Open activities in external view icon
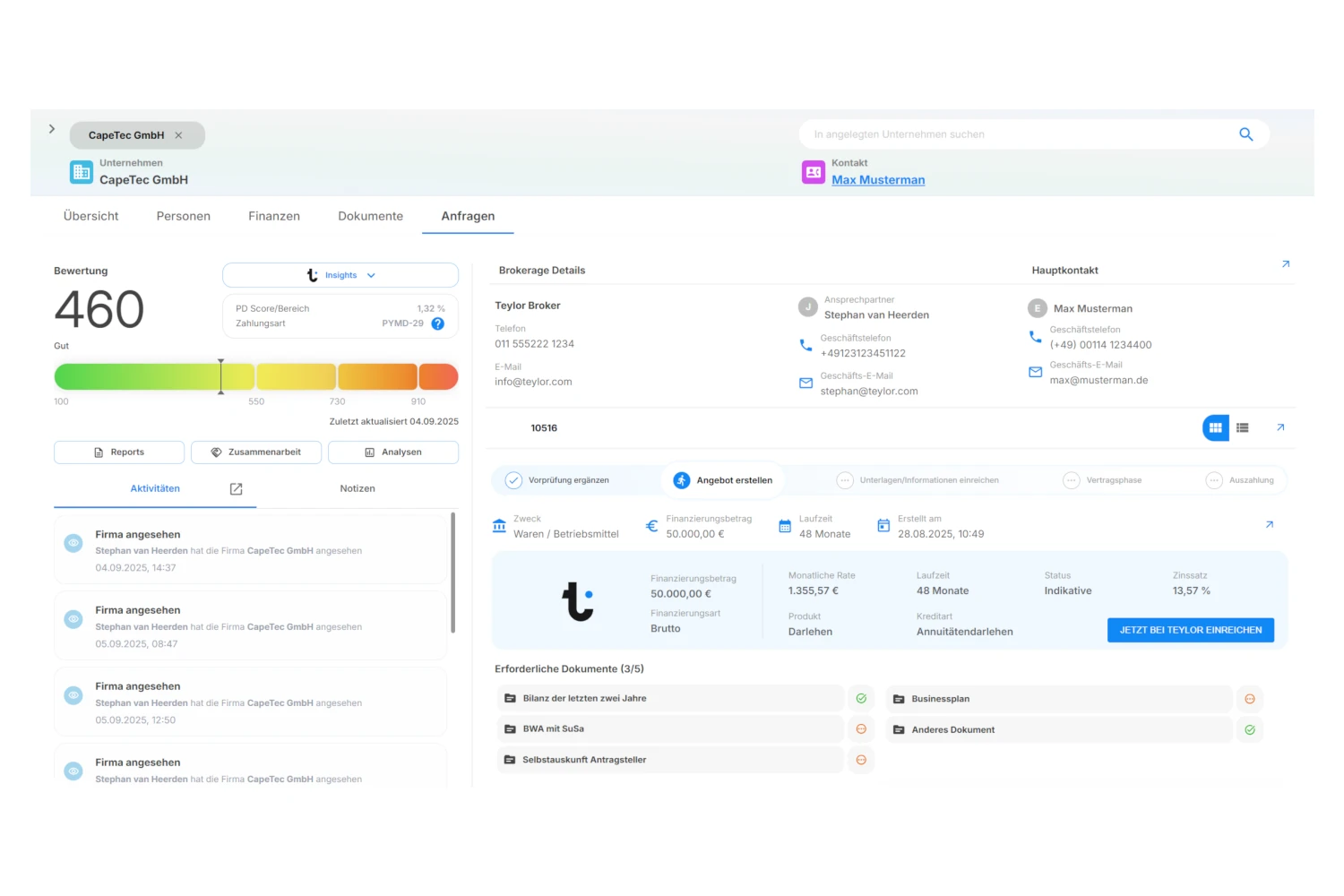Image resolution: width=1344 pixels, height=896 pixels. pos(237,489)
